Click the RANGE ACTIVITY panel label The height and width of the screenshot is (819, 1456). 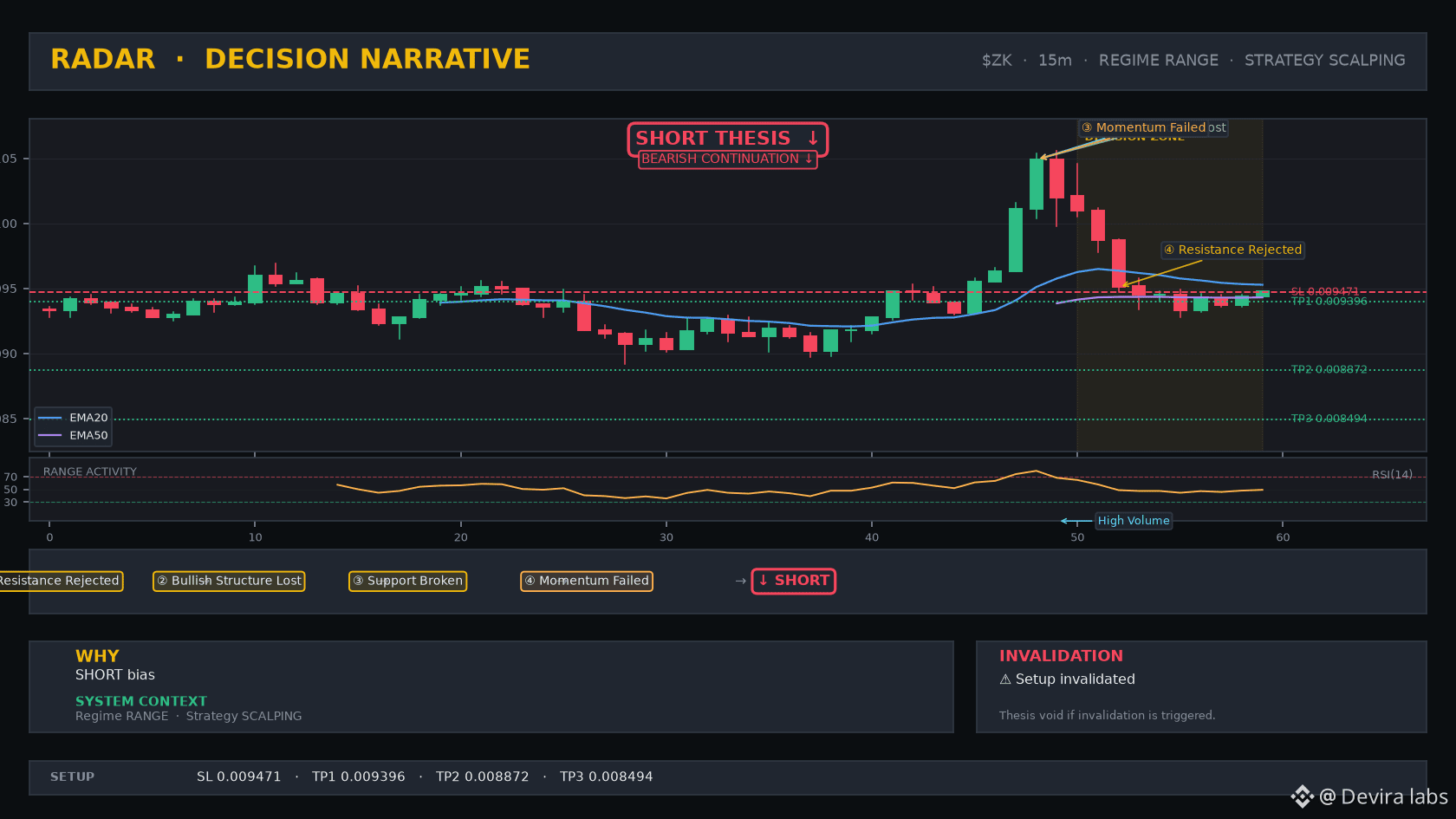[90, 472]
